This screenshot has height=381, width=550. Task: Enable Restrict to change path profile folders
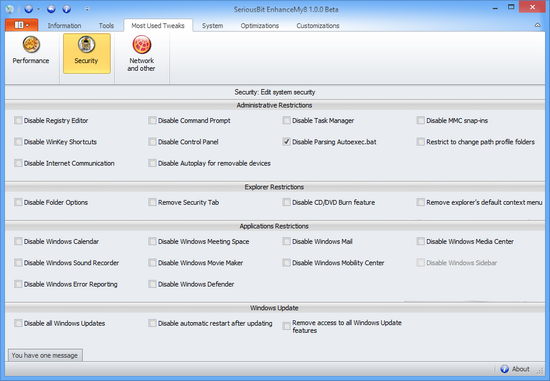pos(421,142)
